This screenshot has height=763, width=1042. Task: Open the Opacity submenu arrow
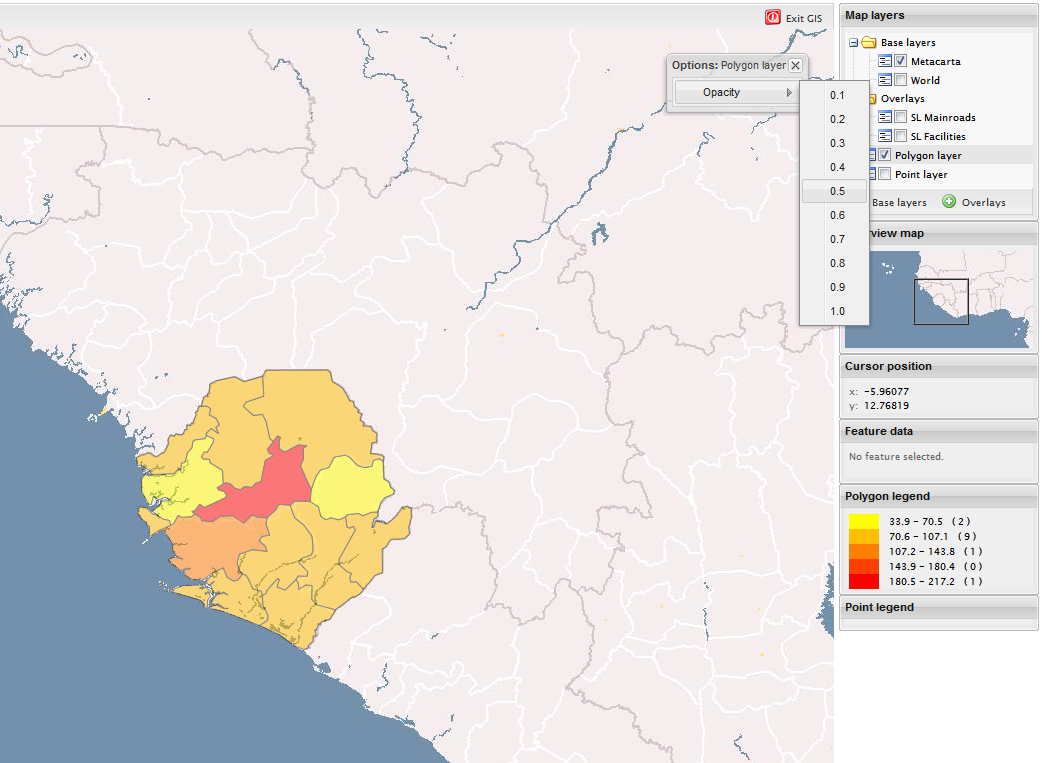(x=789, y=93)
